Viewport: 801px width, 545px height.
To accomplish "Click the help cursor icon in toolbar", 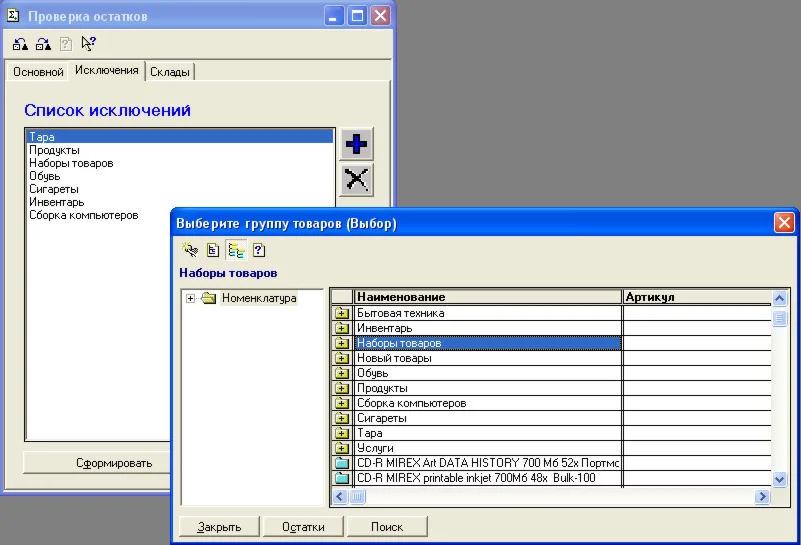I will tap(88, 43).
